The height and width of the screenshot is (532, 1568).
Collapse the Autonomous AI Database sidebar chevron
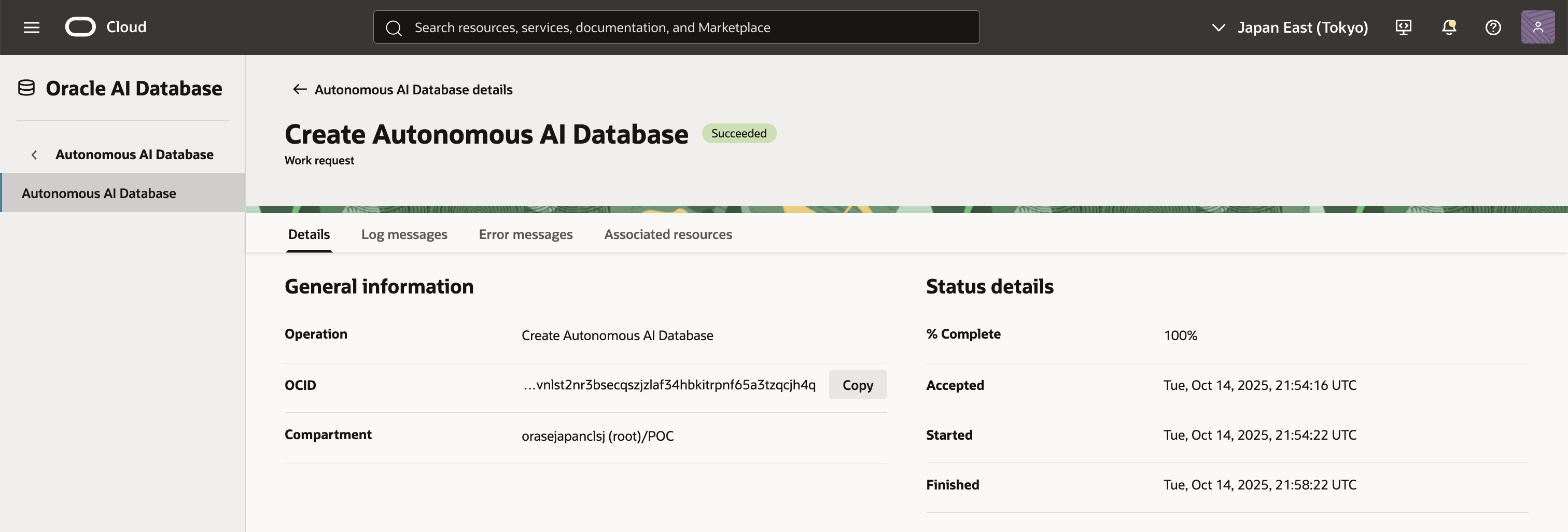pyautogui.click(x=35, y=155)
